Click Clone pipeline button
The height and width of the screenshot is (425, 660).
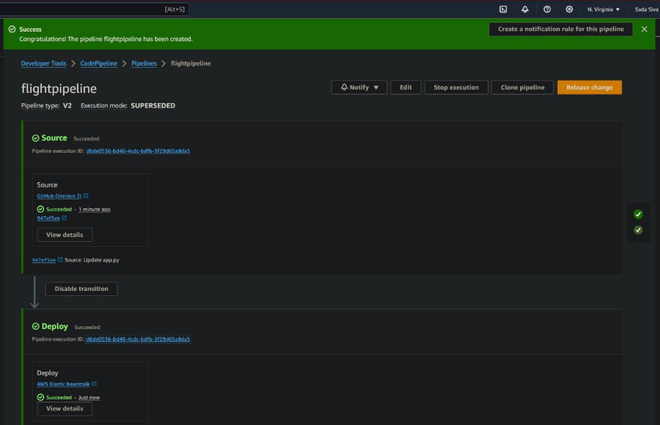(x=522, y=87)
